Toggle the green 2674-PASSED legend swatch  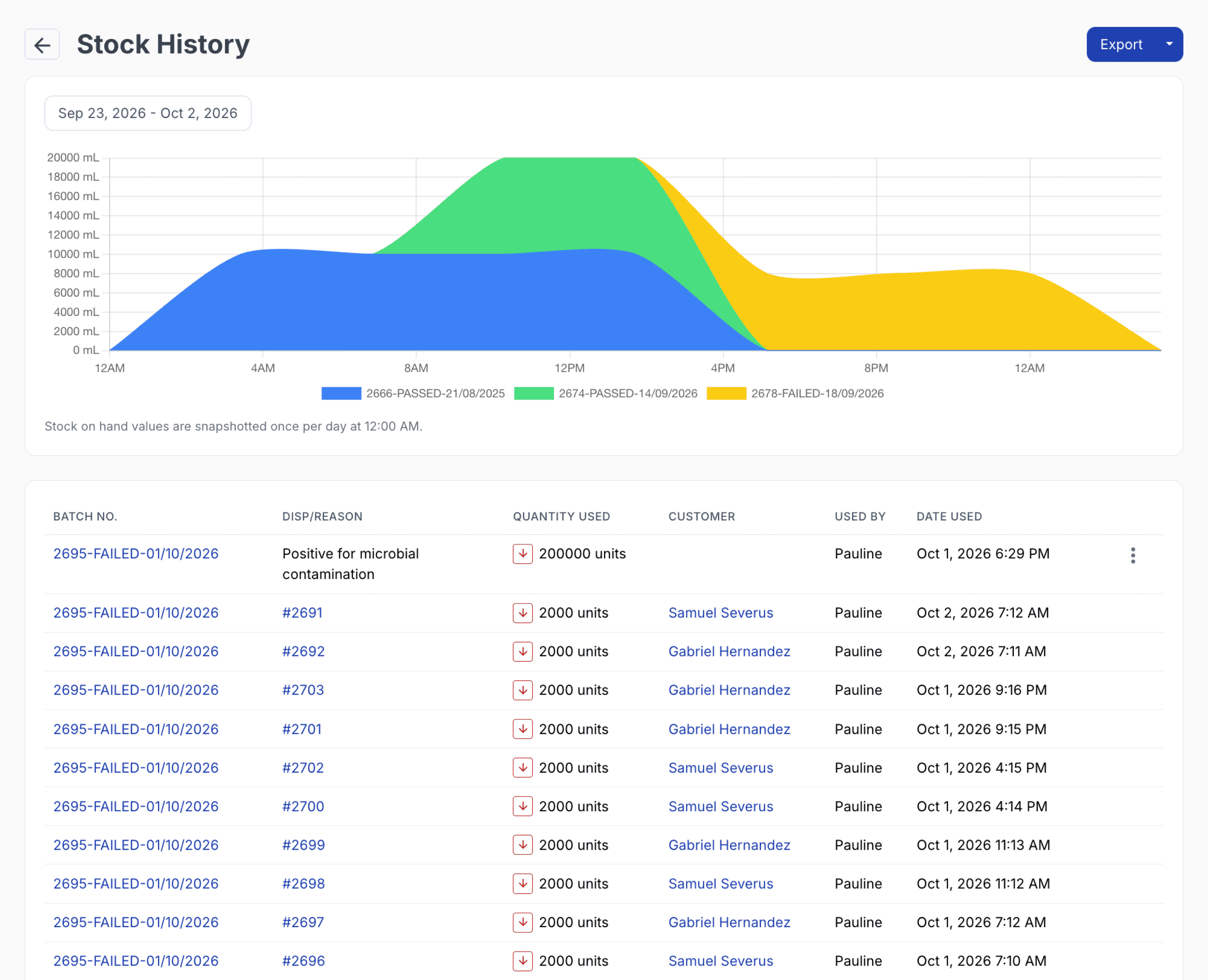click(534, 393)
